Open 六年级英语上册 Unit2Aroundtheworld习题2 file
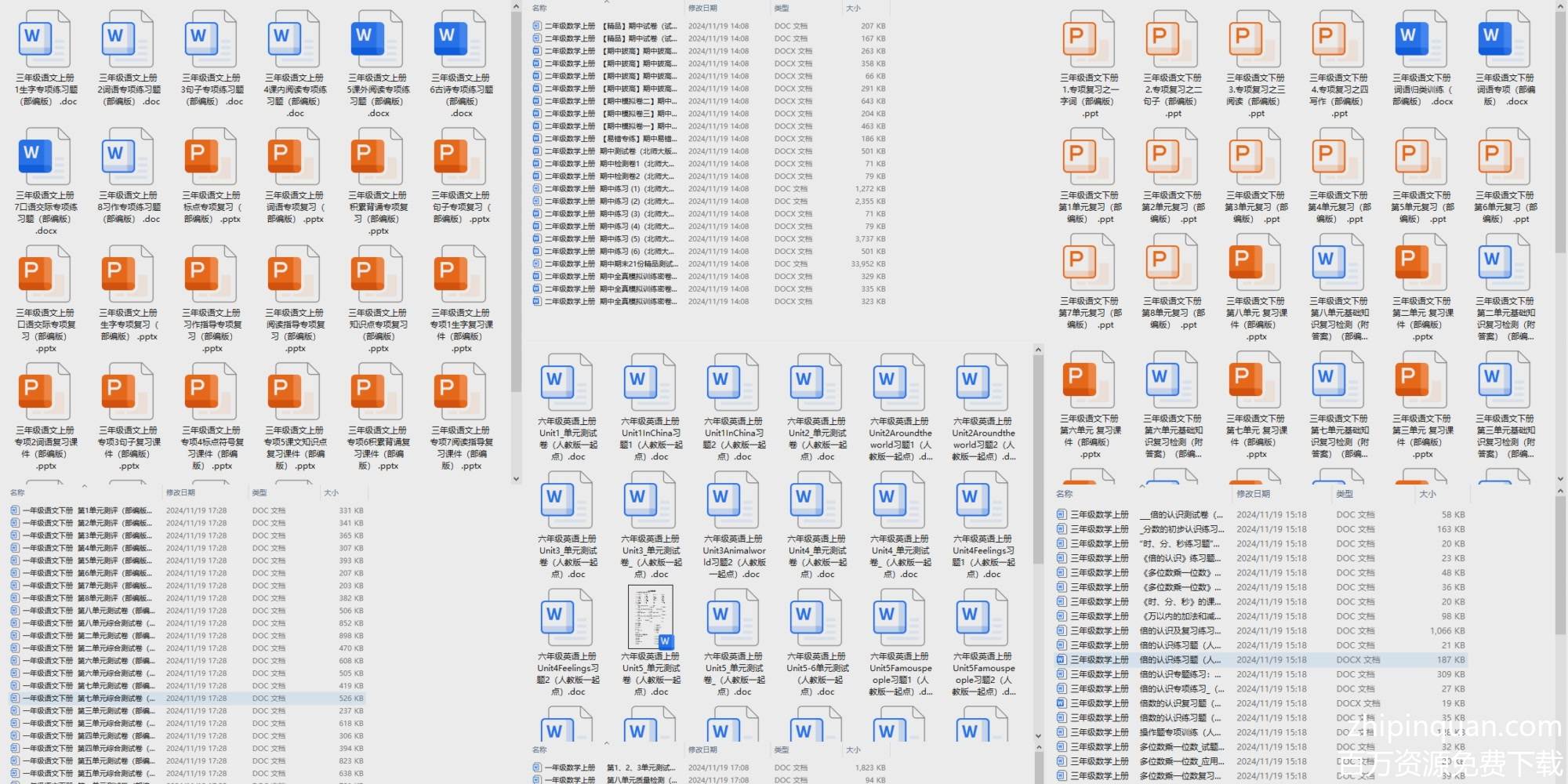The height and width of the screenshot is (784, 1568). (983, 408)
